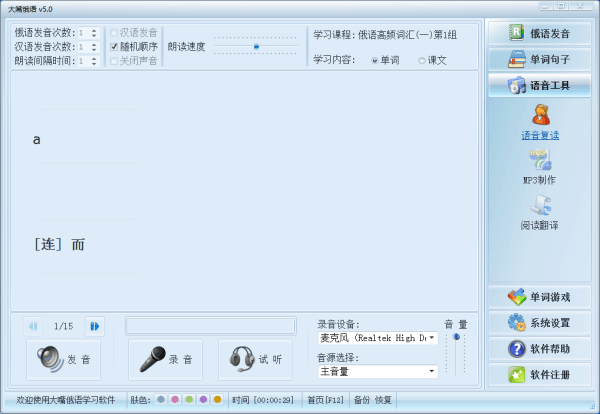Toggle 随机顺序 random order checkbox

114,46
